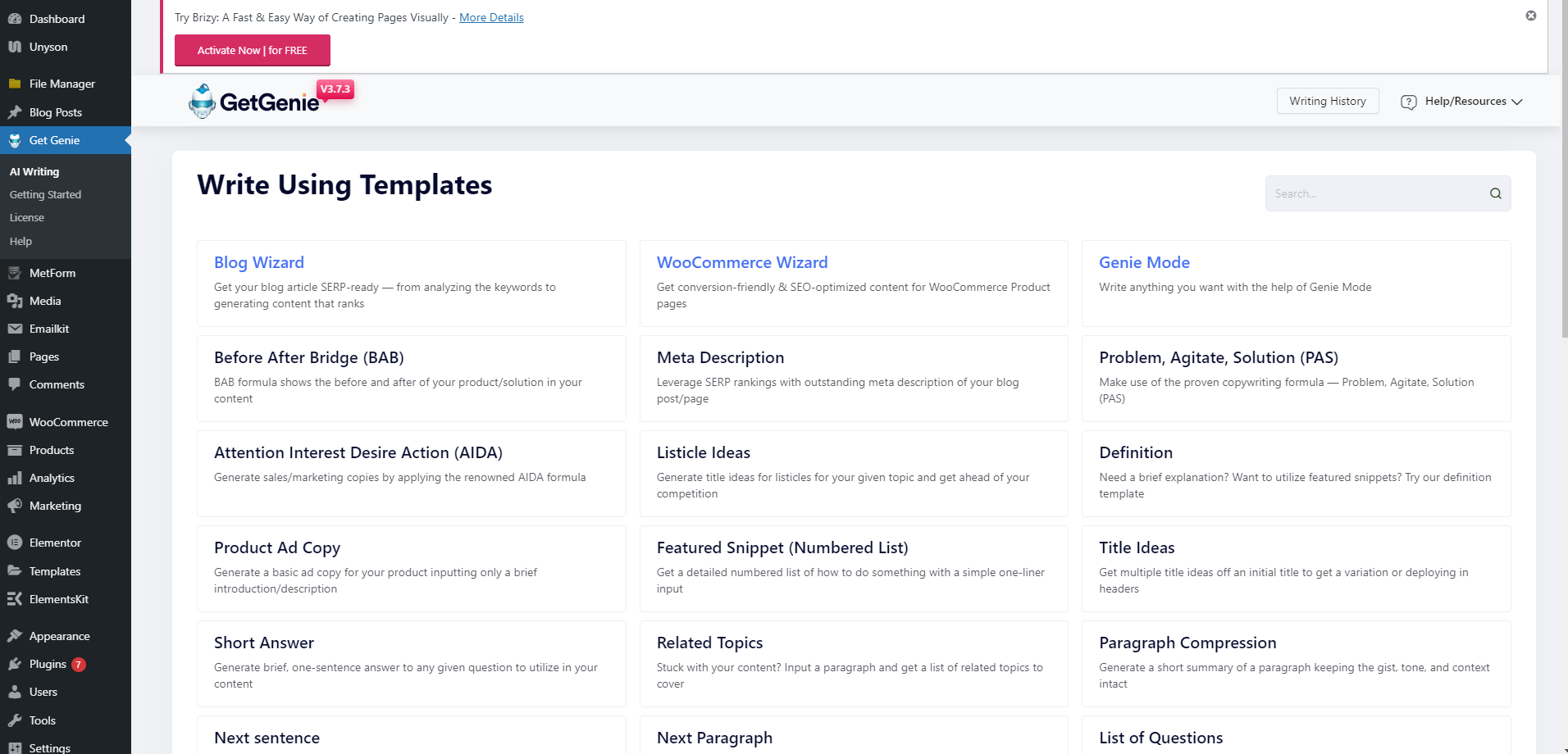Follow the More Details link

(x=491, y=17)
